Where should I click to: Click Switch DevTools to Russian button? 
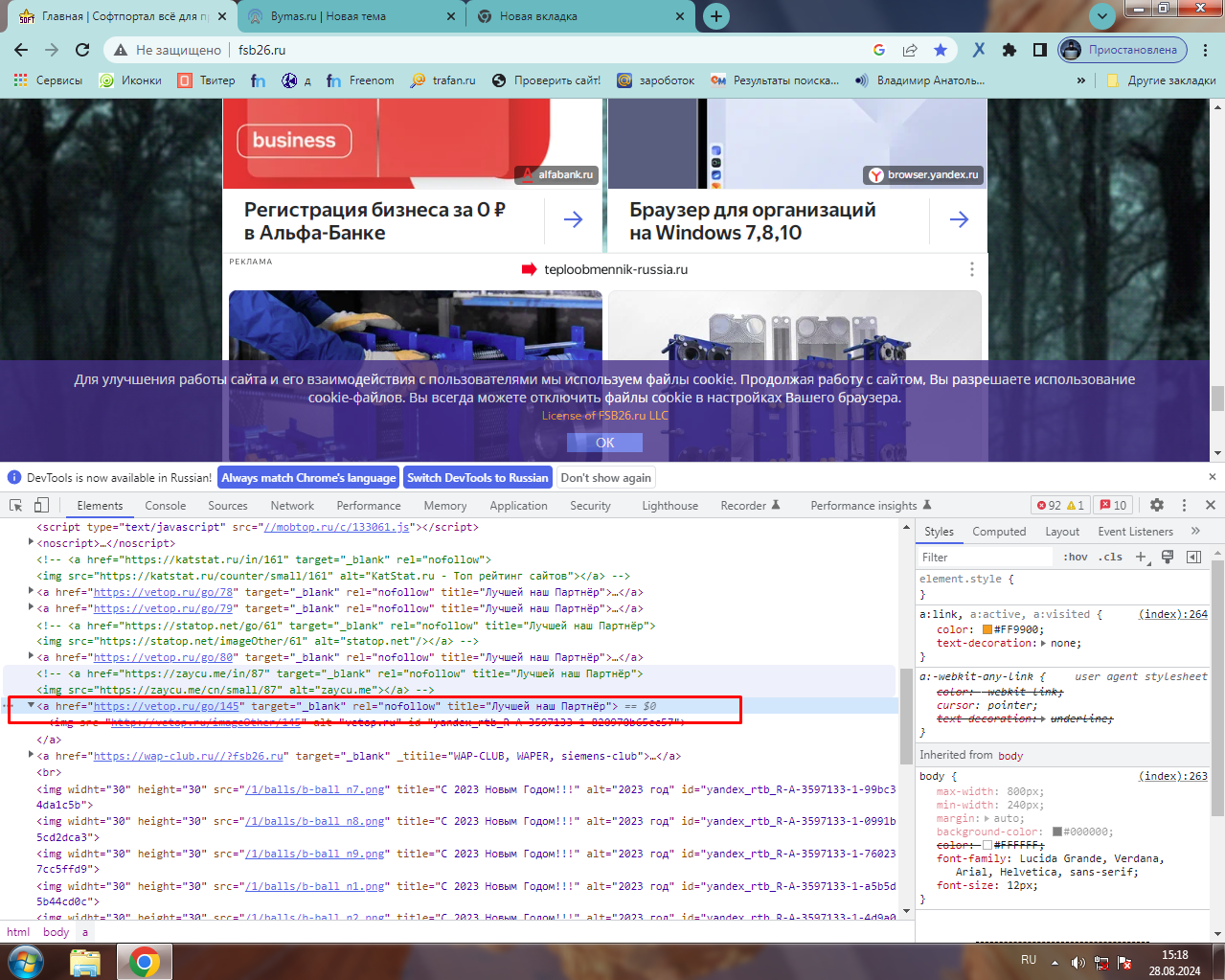pyautogui.click(x=477, y=478)
